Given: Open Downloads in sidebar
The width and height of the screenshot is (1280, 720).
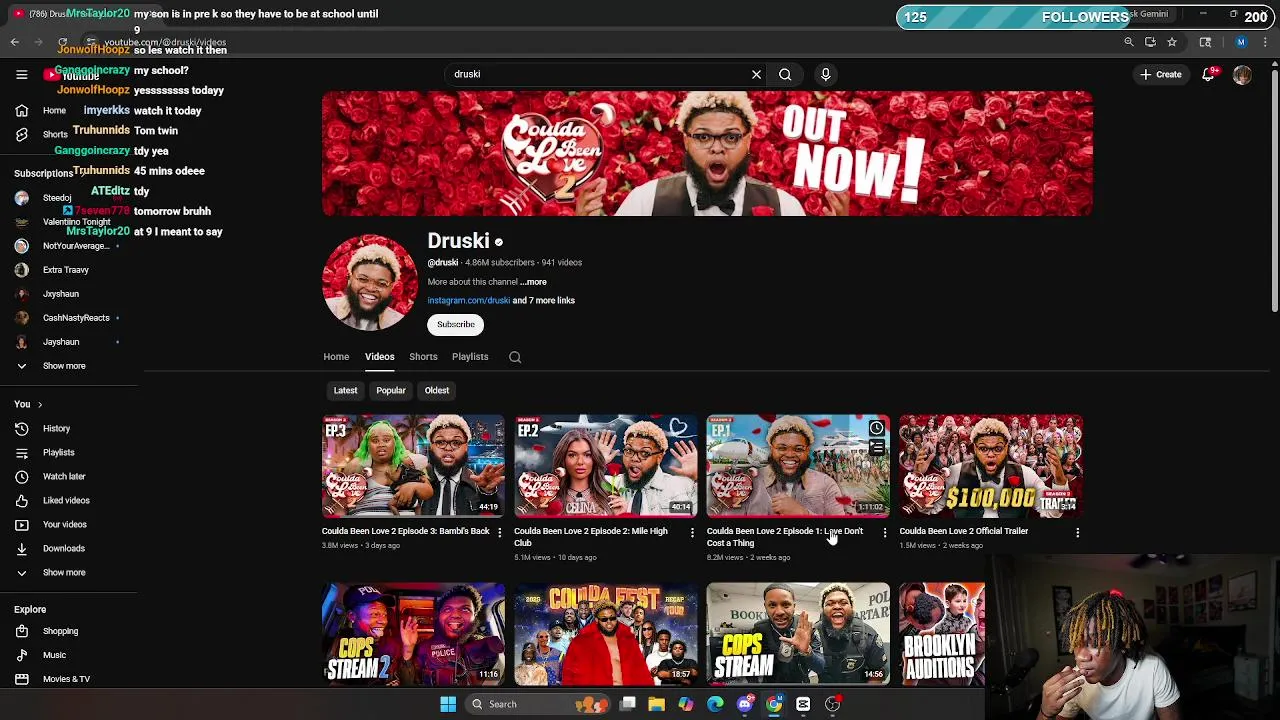Looking at the screenshot, I should (63, 548).
